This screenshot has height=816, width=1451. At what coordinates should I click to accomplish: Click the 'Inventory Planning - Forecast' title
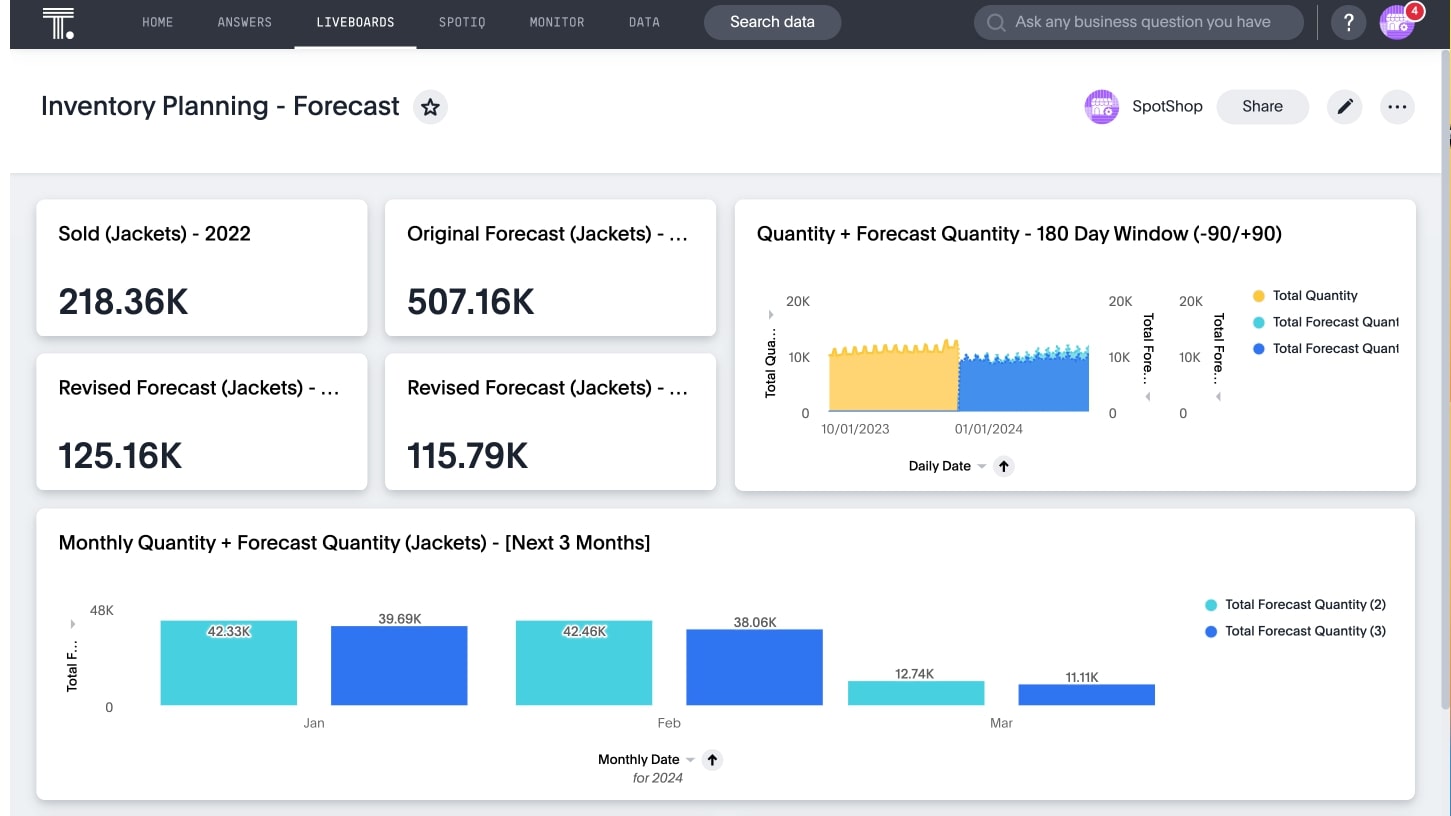pos(220,107)
